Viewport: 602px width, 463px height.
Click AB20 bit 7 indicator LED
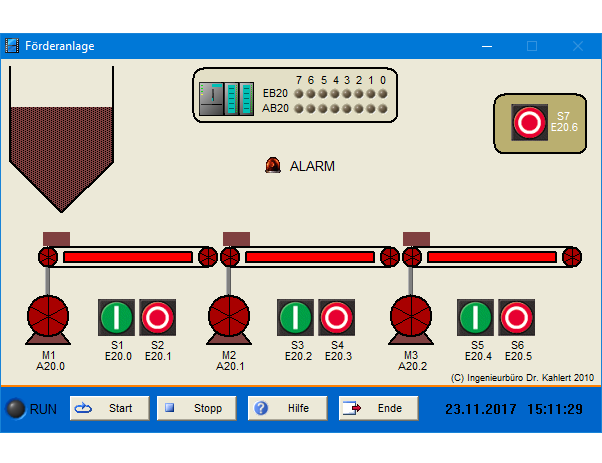(299, 109)
